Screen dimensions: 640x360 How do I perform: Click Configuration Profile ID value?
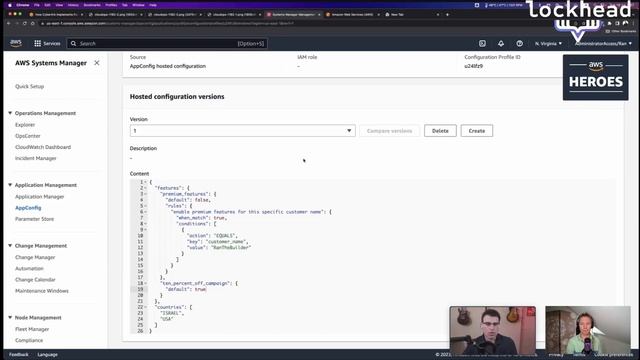click(473, 66)
